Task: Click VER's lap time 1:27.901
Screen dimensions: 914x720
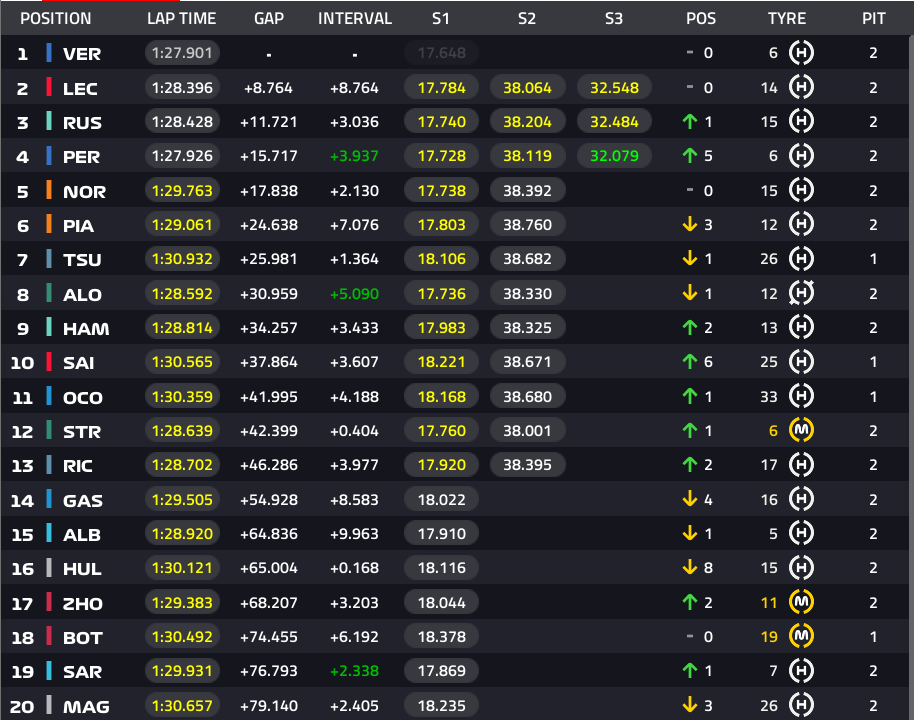Action: (182, 53)
